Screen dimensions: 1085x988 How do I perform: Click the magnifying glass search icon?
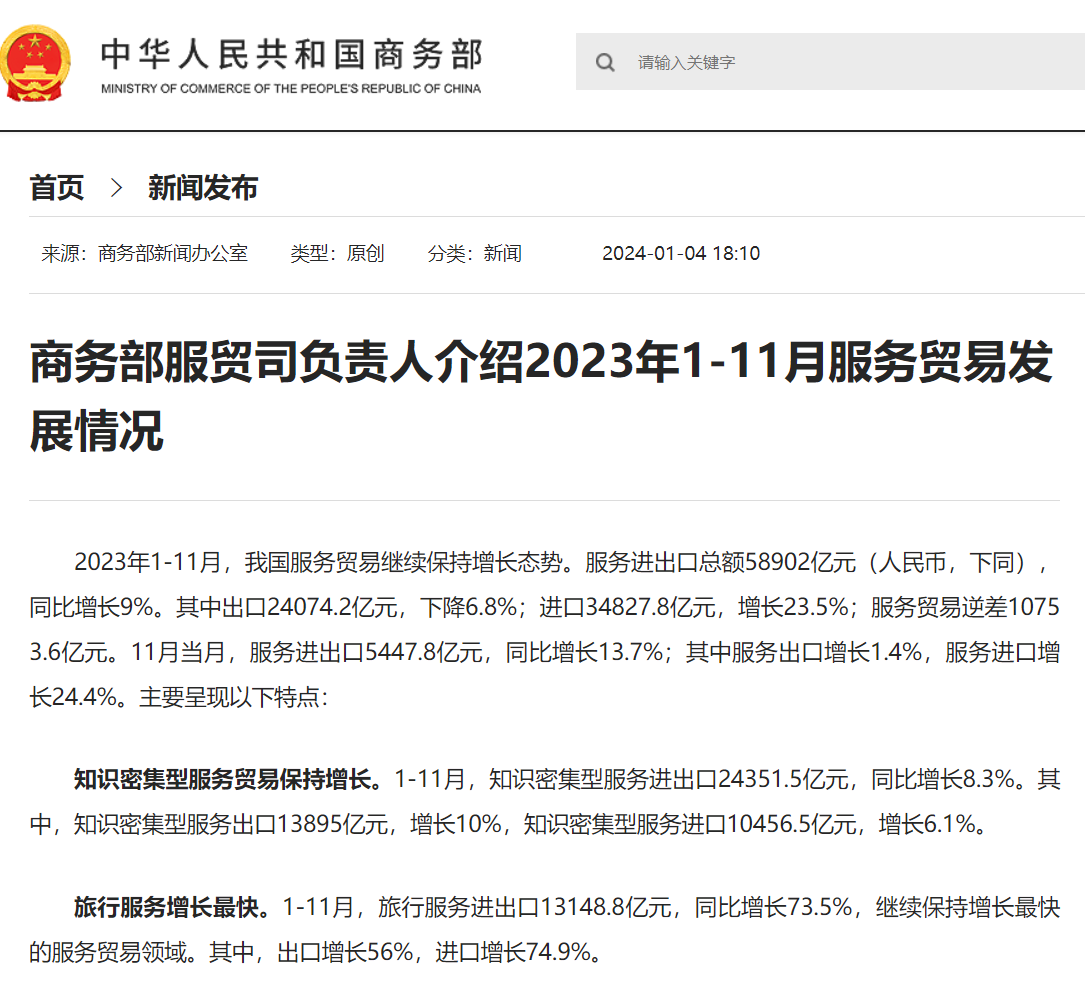click(x=605, y=62)
